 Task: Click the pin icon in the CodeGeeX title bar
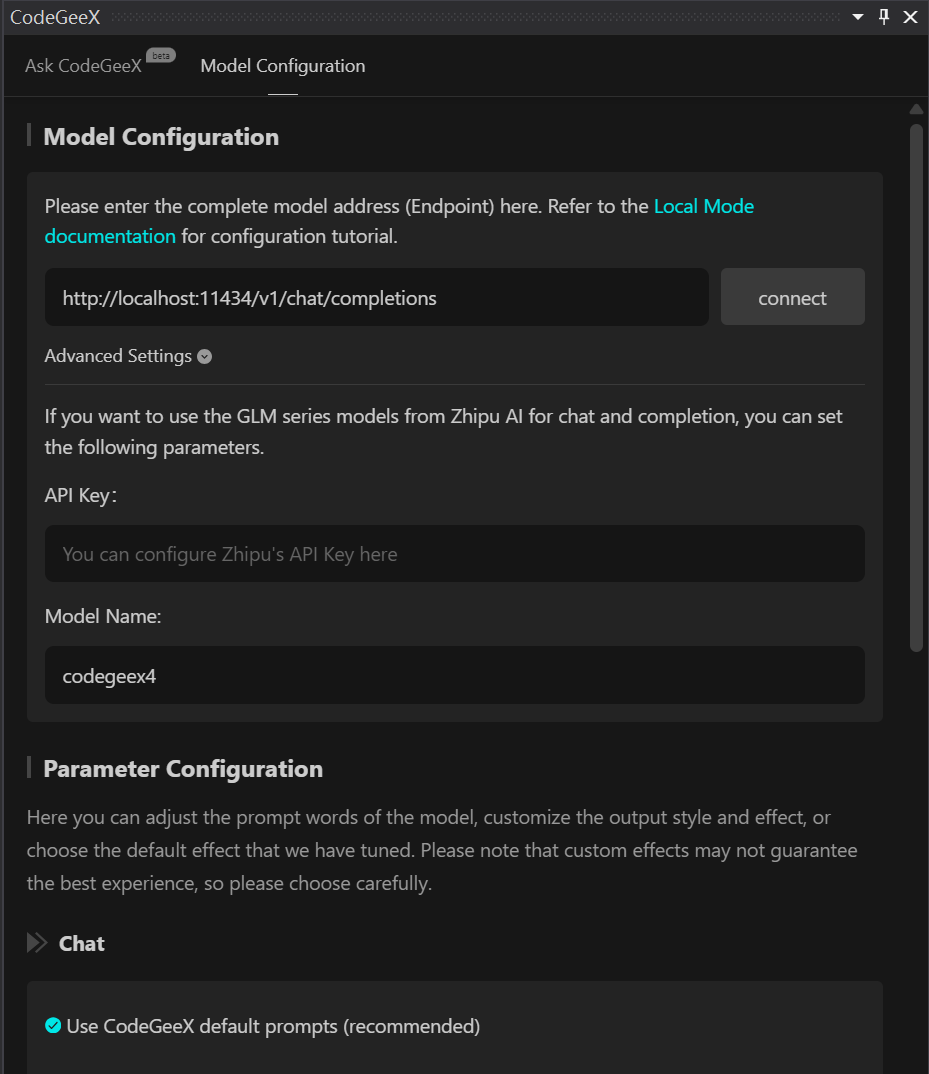point(883,16)
